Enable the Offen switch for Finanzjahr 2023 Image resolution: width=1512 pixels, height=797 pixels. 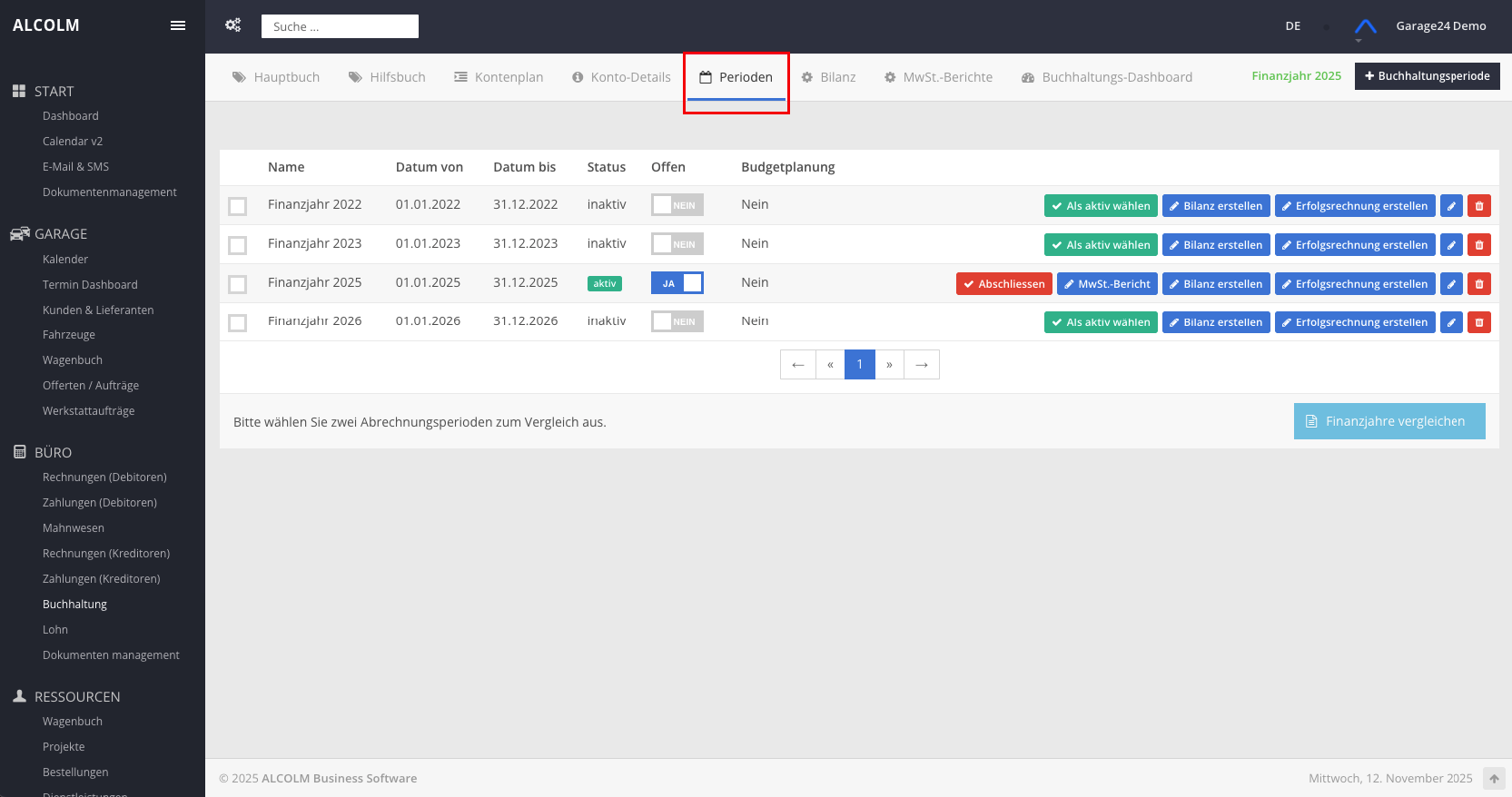click(677, 244)
